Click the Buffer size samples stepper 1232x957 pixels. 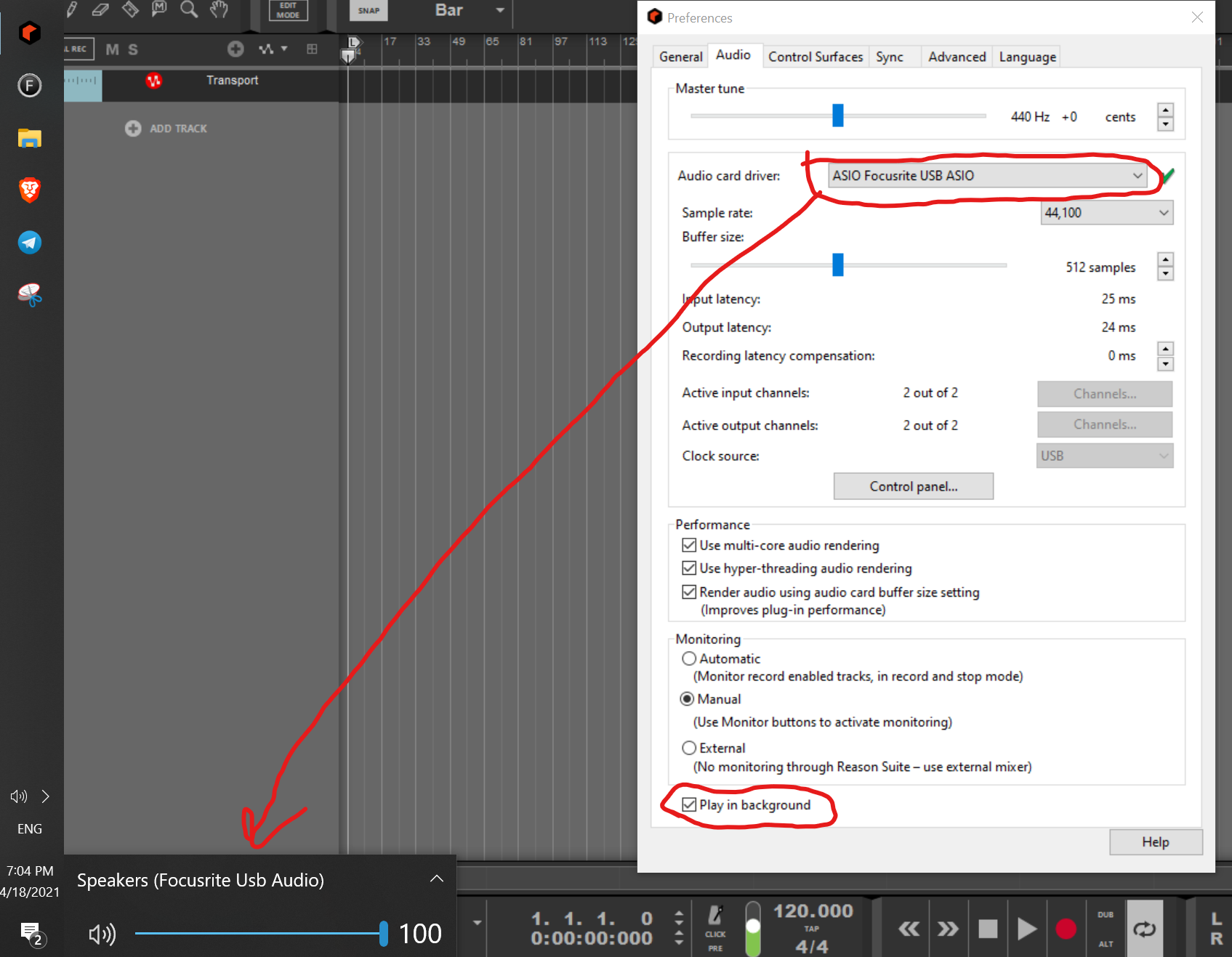tap(1166, 267)
